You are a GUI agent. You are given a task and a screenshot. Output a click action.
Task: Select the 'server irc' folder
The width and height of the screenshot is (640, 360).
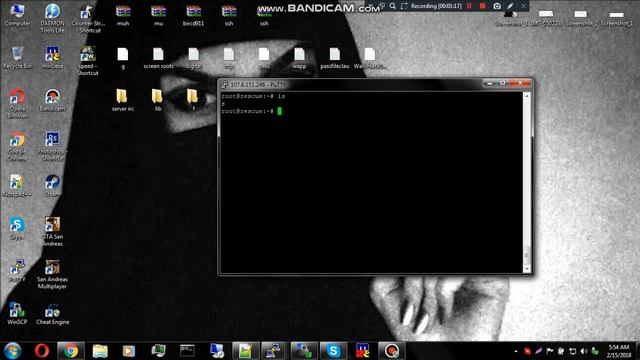click(x=122, y=100)
